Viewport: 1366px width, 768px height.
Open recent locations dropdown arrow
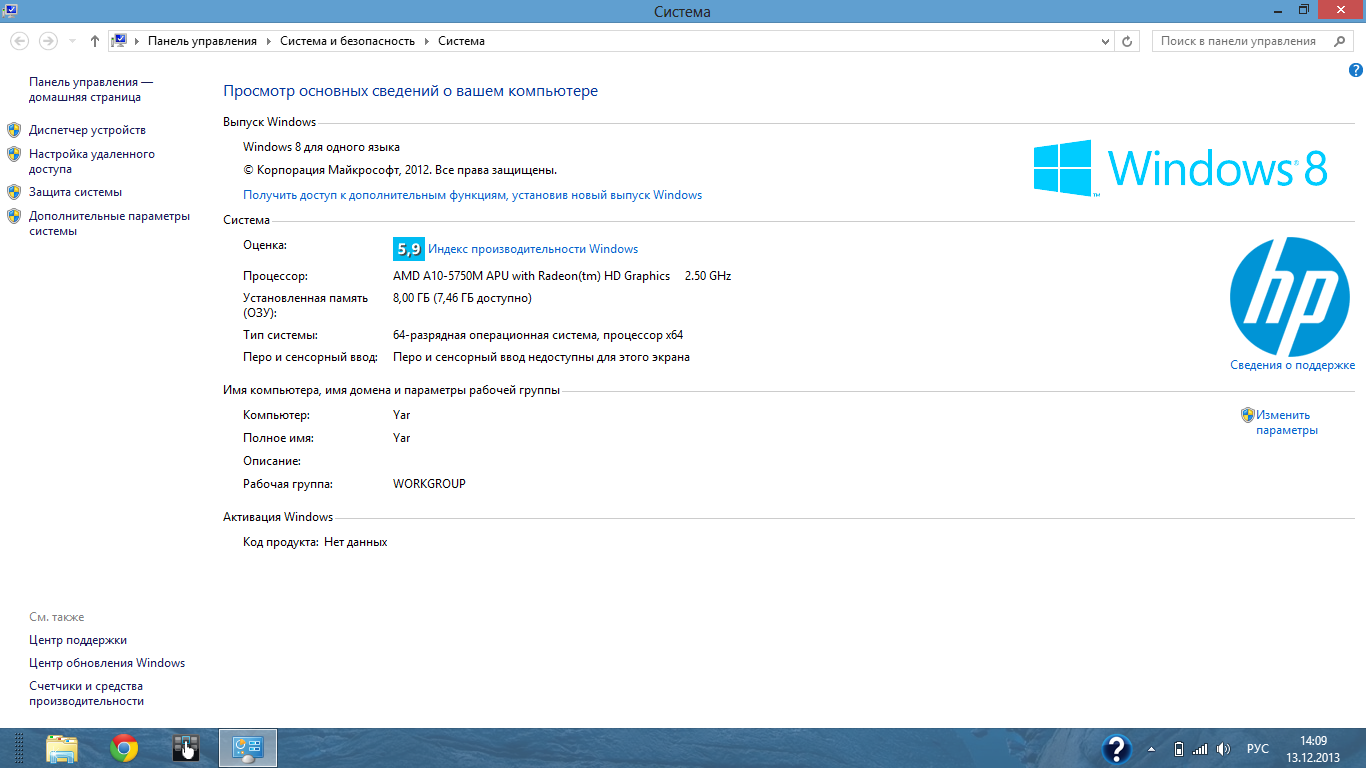pyautogui.click(x=72, y=42)
